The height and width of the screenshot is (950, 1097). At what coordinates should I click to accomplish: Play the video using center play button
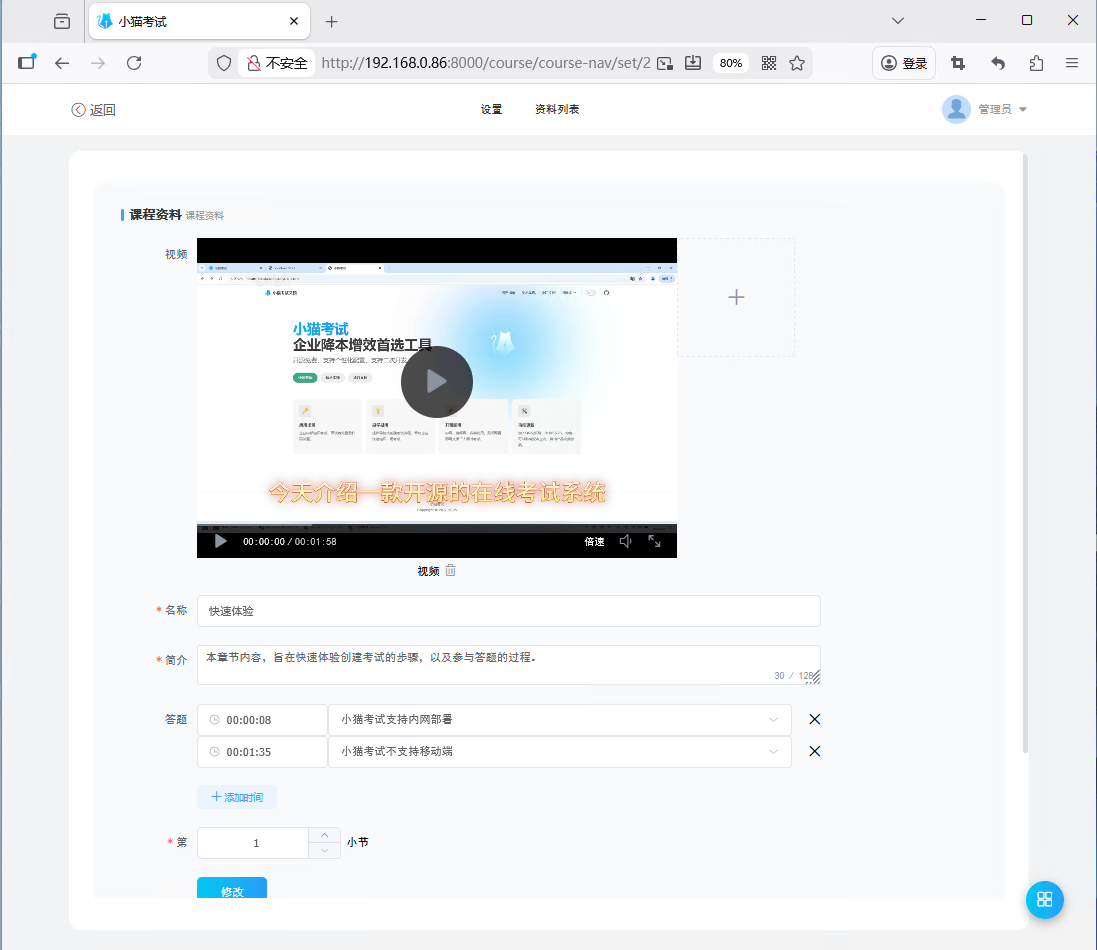point(437,381)
